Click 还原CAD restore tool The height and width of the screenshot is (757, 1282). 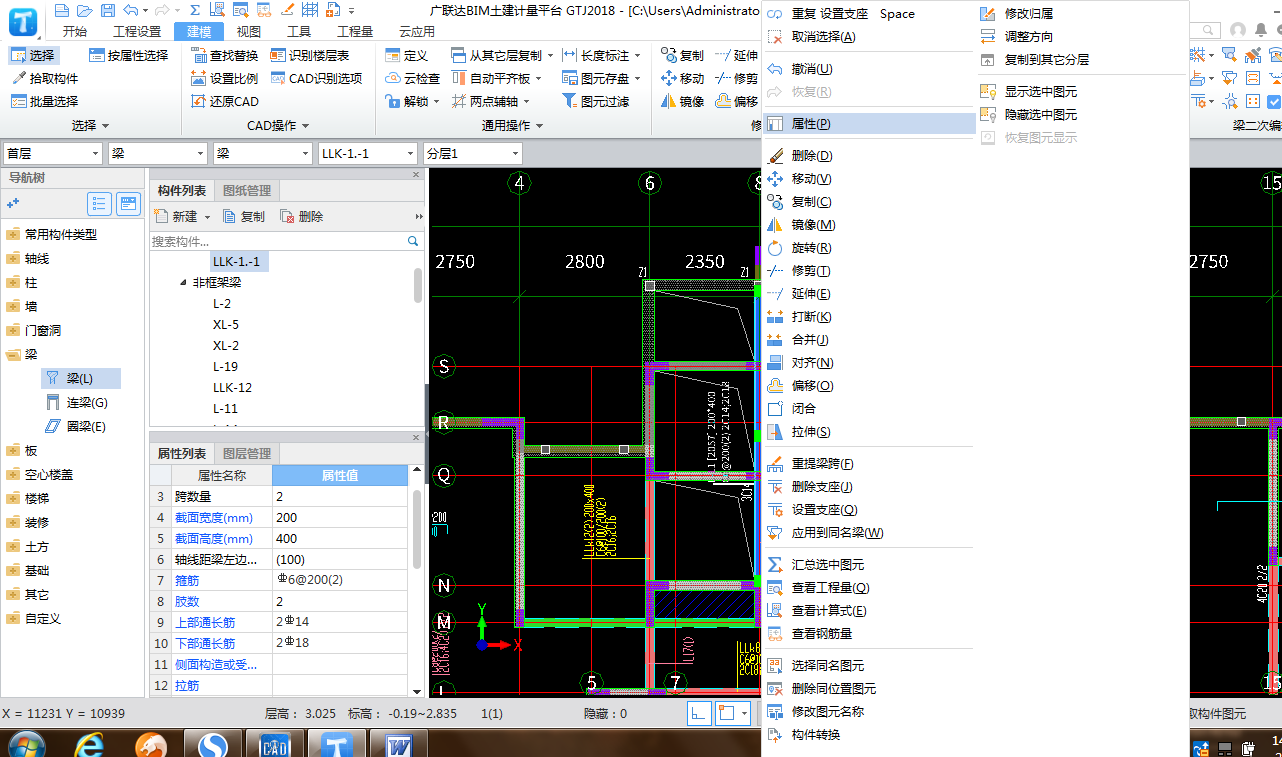[225, 101]
